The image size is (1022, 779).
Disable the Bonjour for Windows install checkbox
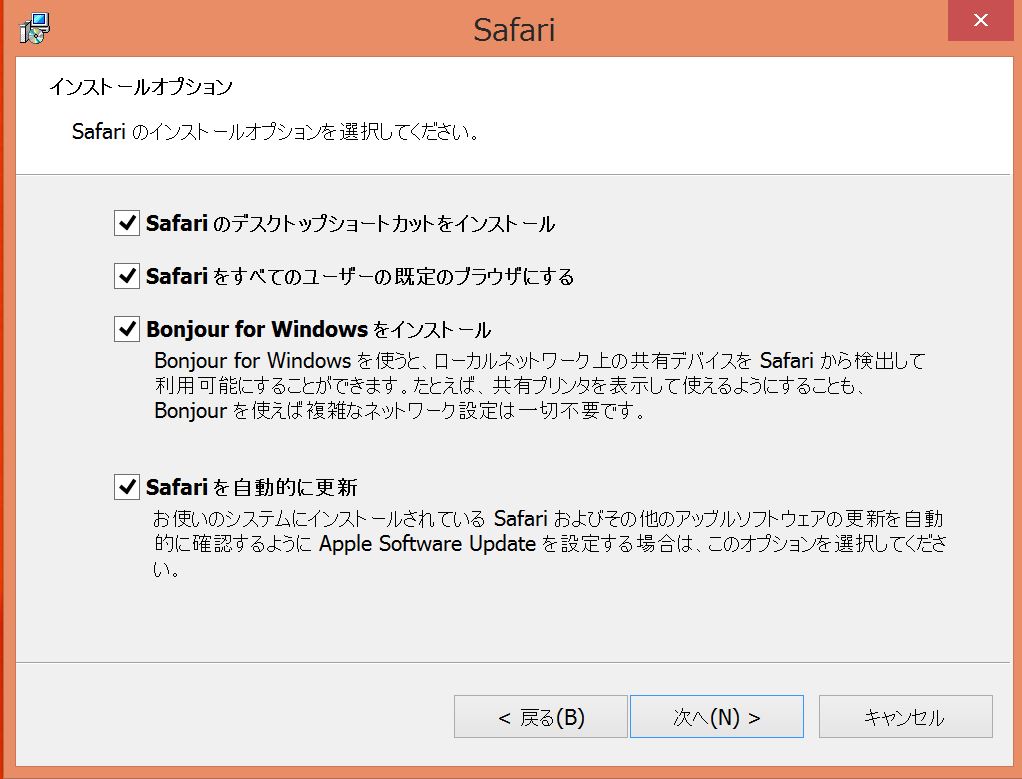point(126,329)
